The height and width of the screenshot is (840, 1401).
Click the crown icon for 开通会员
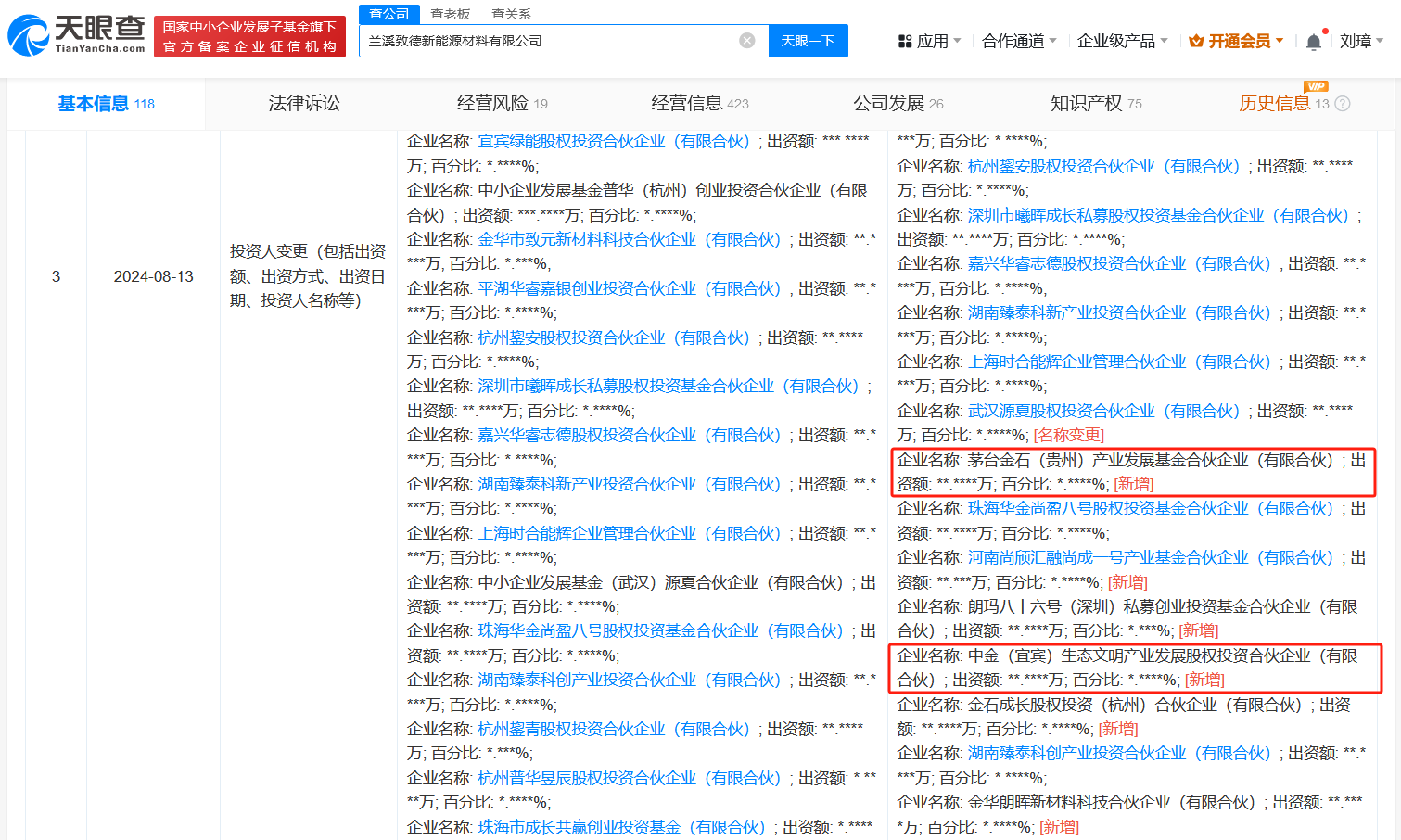[x=1196, y=42]
